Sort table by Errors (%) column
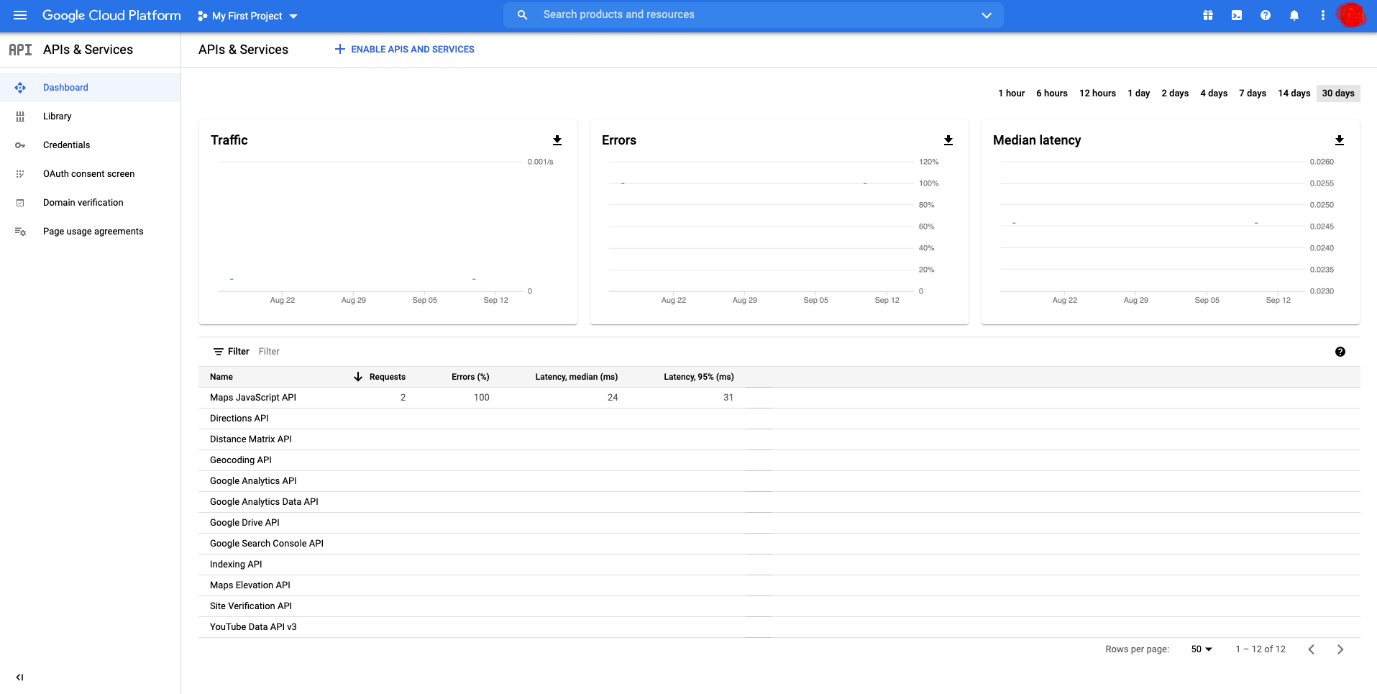The width and height of the screenshot is (1377, 694). click(470, 377)
